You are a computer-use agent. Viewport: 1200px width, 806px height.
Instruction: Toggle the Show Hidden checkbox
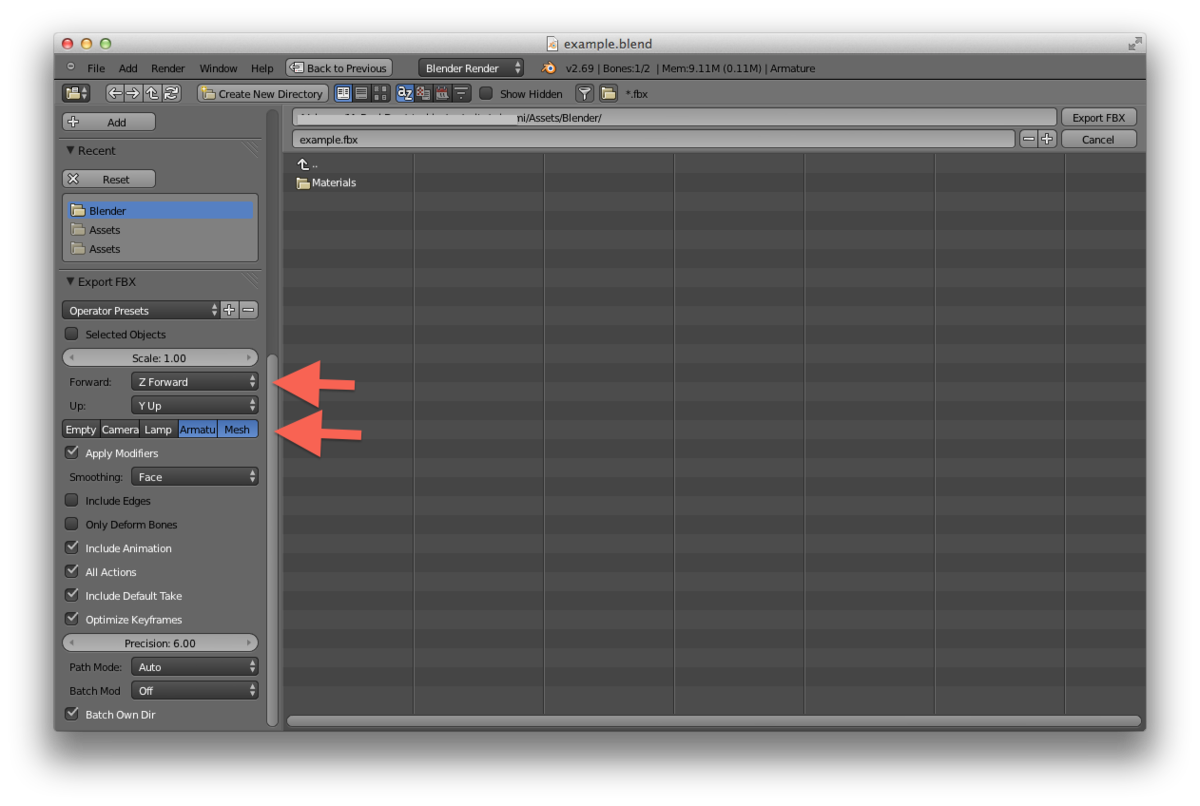tap(486, 93)
